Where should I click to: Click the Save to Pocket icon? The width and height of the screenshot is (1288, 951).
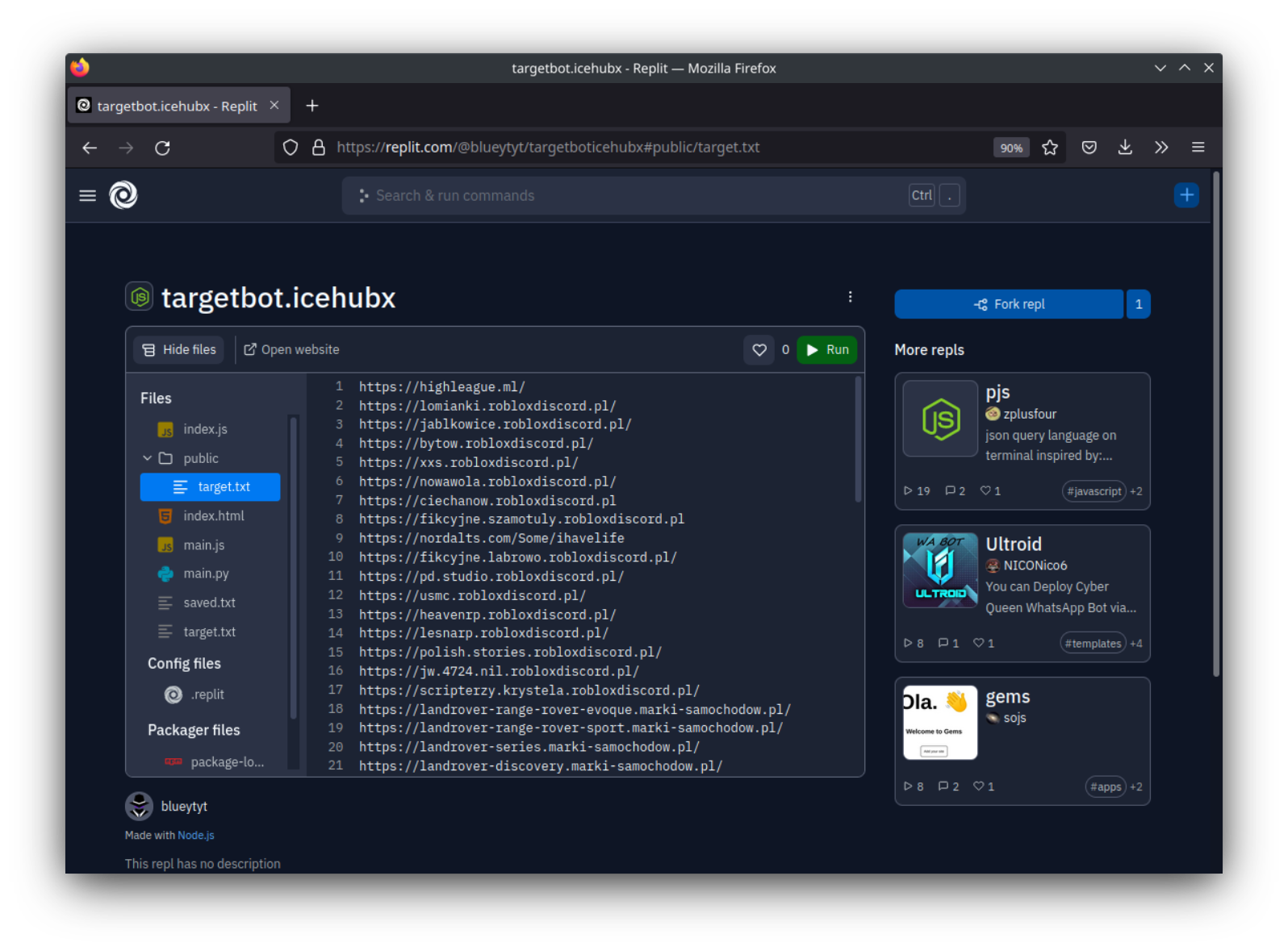click(1089, 148)
